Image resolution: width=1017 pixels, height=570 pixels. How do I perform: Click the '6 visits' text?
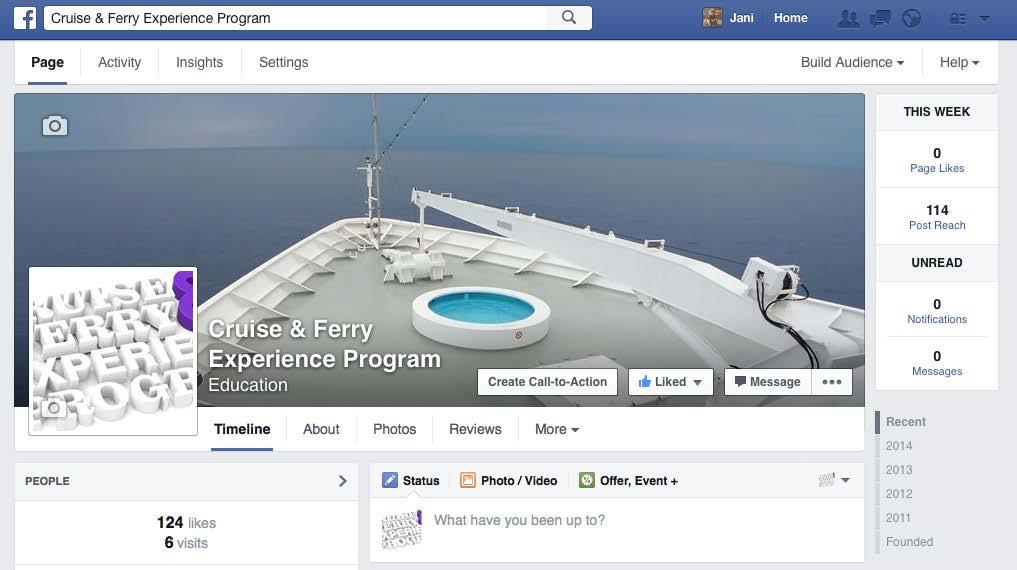[186, 543]
